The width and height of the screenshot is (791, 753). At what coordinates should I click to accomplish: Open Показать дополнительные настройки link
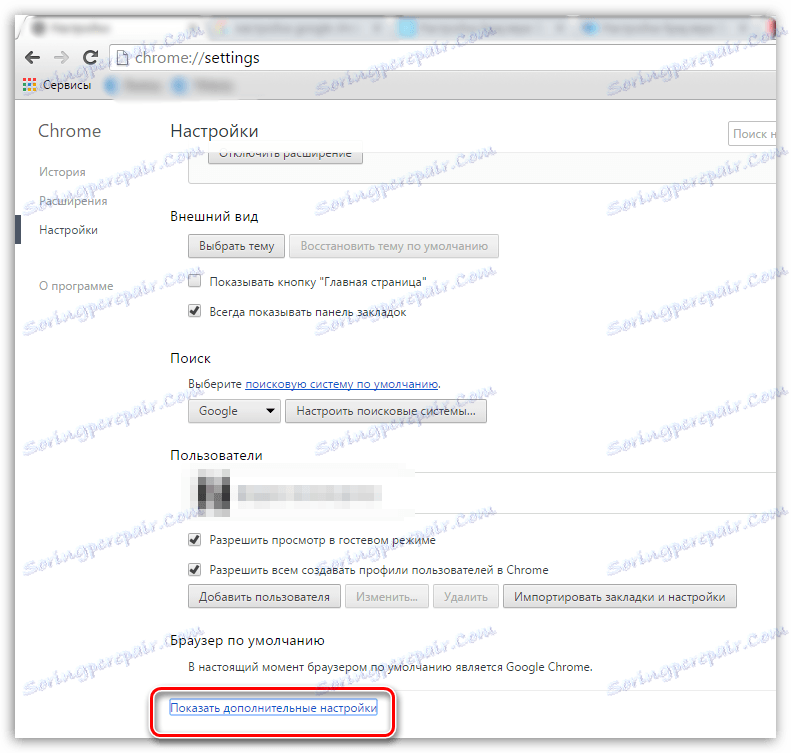pyautogui.click(x=273, y=708)
